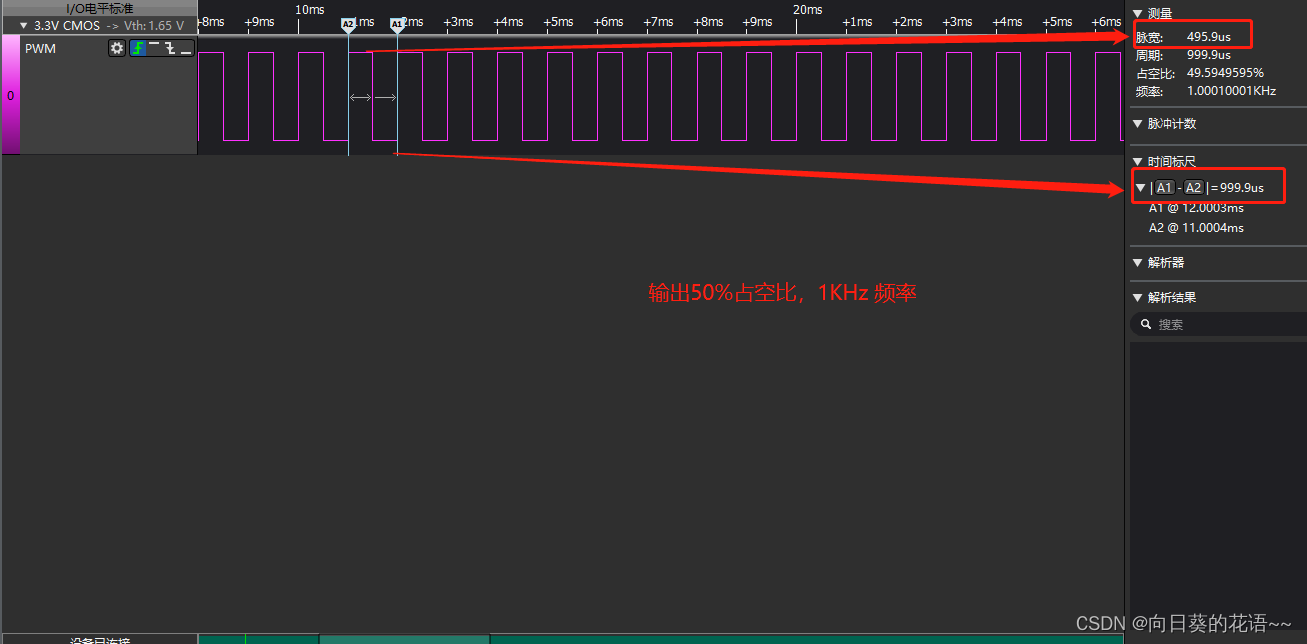Enable the low level trigger mode
Viewport: 1307px width, 644px height.
point(186,48)
